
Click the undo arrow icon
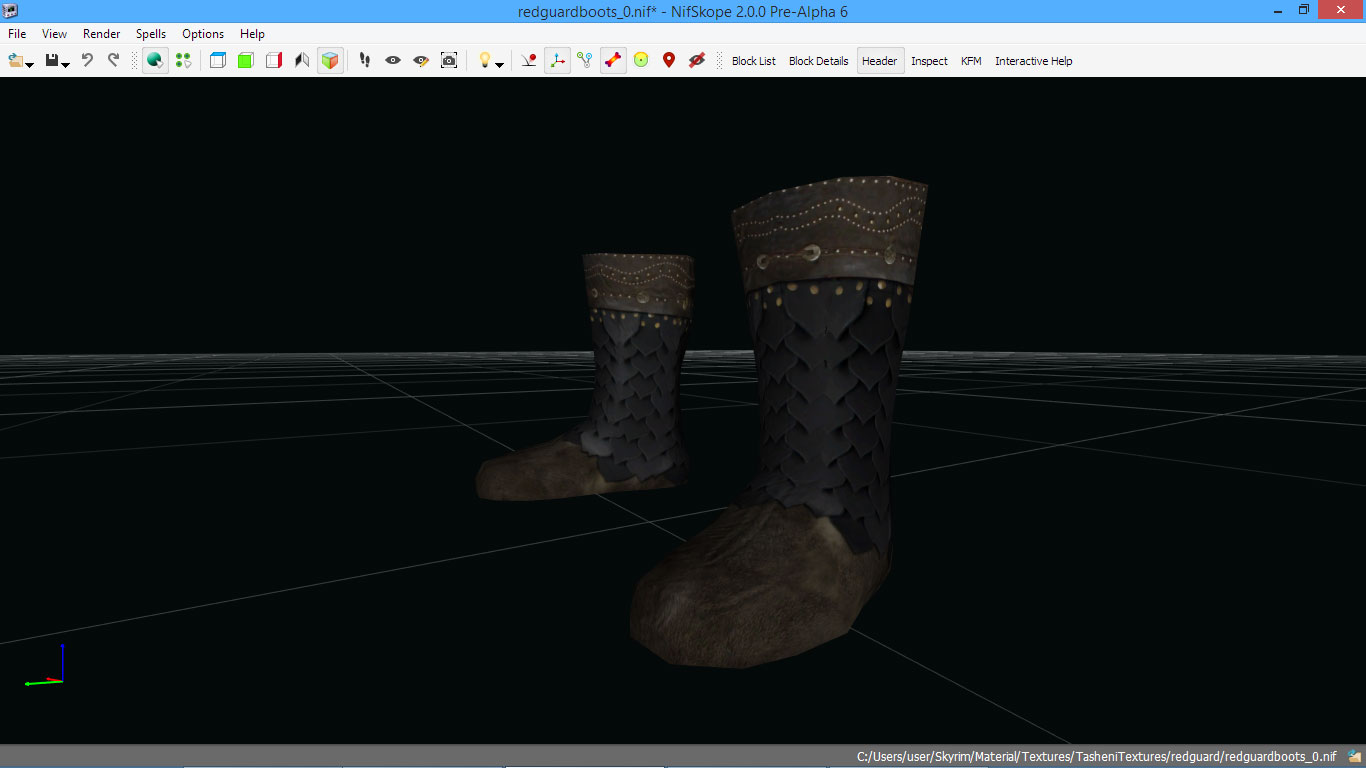pos(87,61)
